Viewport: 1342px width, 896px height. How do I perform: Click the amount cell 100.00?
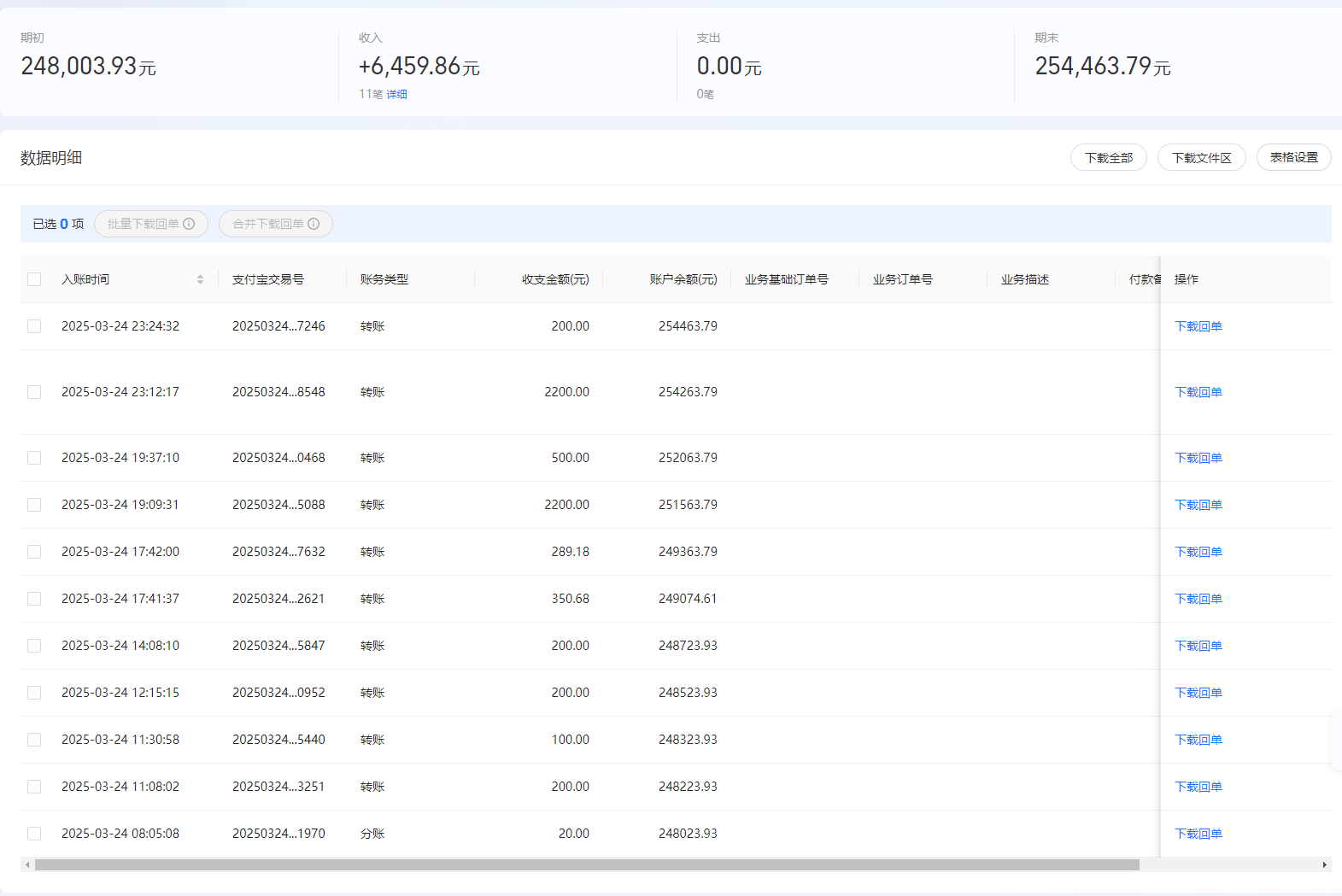[x=571, y=740]
